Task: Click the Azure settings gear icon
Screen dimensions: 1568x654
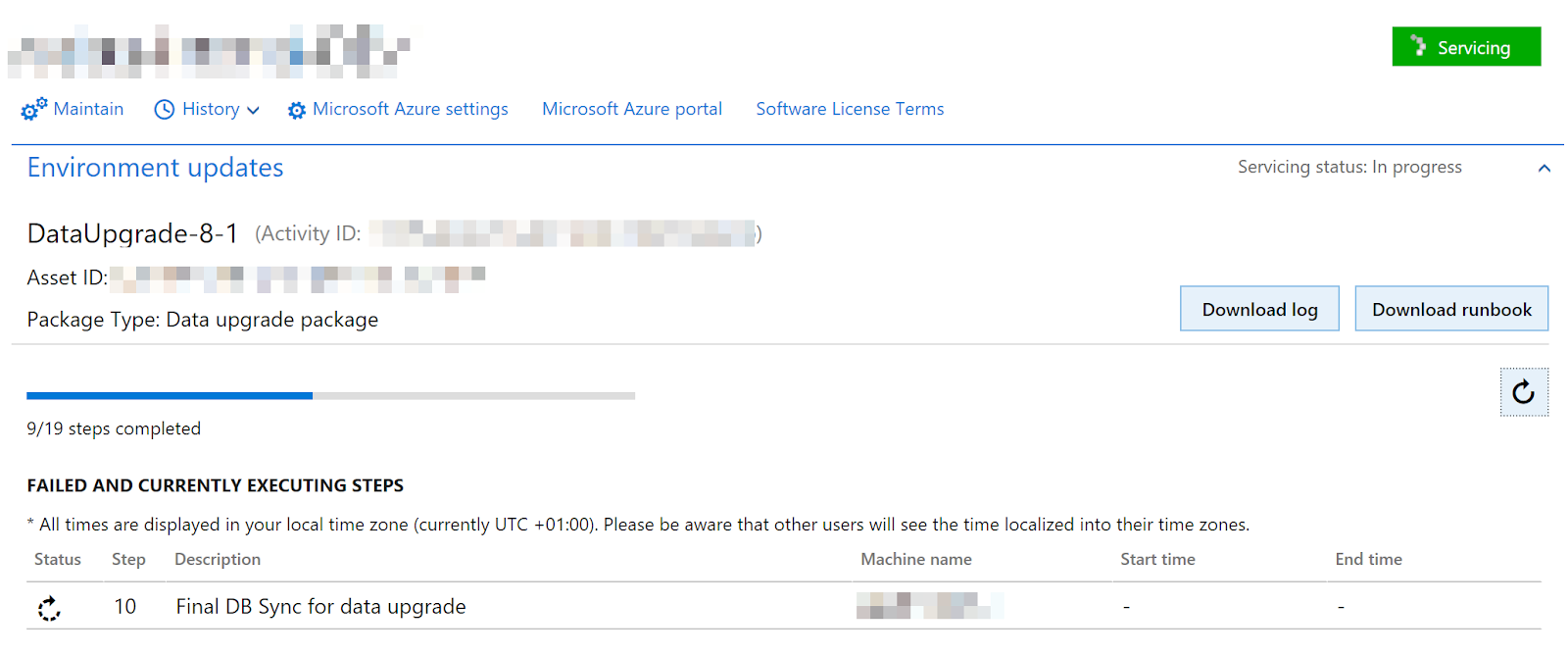Action: 296,111
